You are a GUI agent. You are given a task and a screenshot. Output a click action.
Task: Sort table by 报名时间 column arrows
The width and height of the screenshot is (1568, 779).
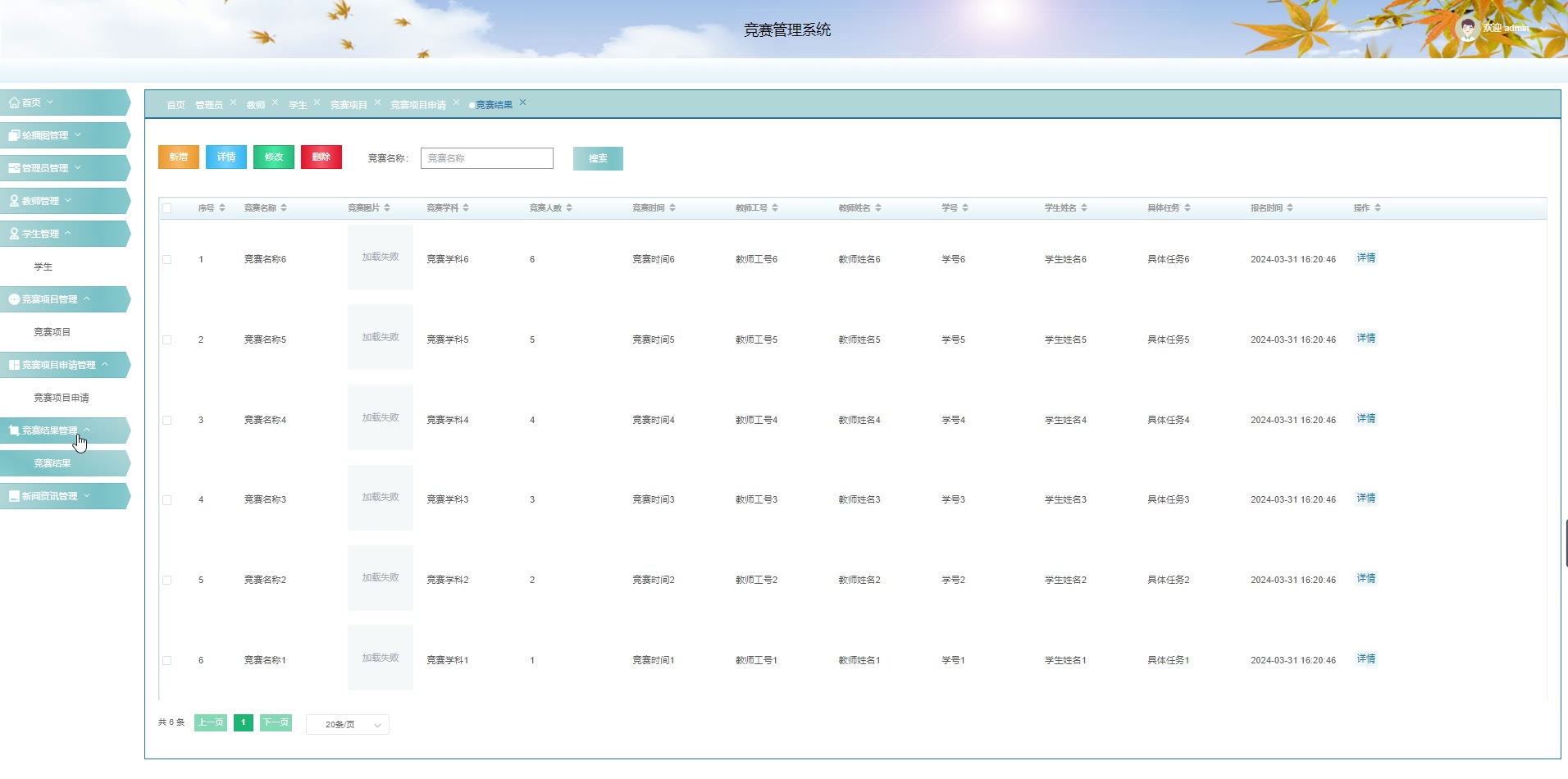click(x=1290, y=208)
